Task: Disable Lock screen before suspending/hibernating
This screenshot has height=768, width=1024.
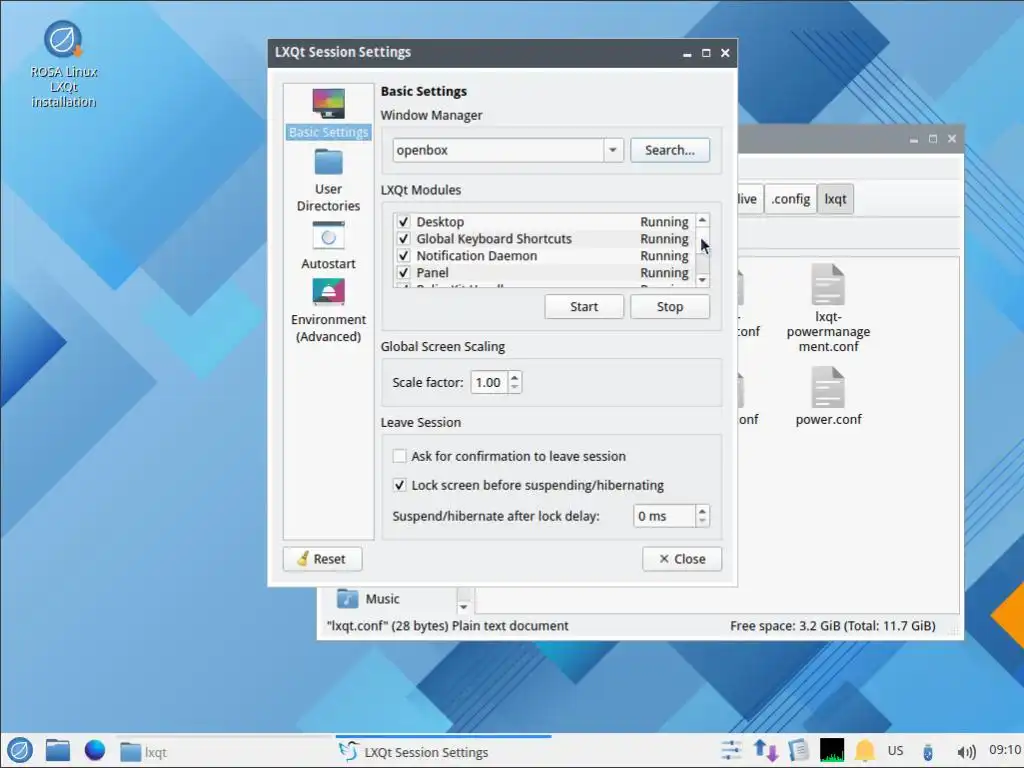Action: coord(399,485)
